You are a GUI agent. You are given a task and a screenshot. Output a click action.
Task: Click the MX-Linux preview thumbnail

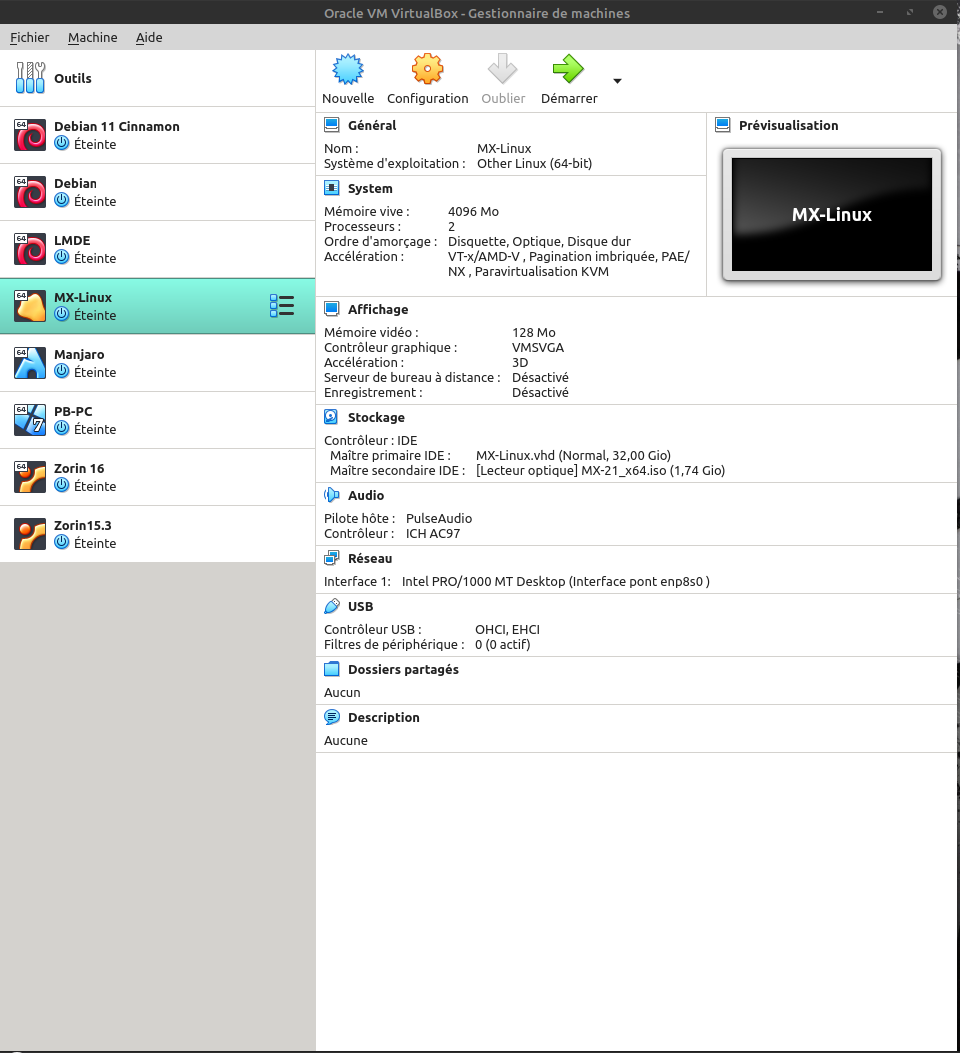coord(831,215)
